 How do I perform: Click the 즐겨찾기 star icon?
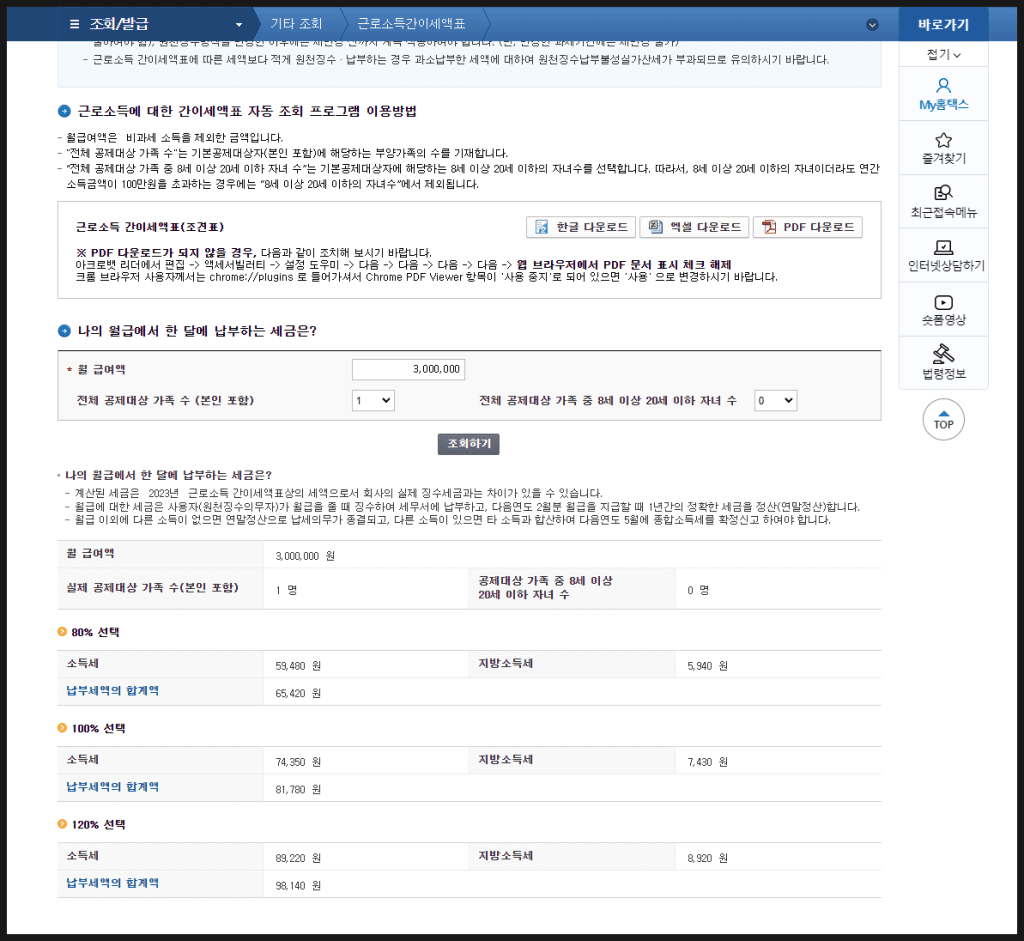[943, 141]
